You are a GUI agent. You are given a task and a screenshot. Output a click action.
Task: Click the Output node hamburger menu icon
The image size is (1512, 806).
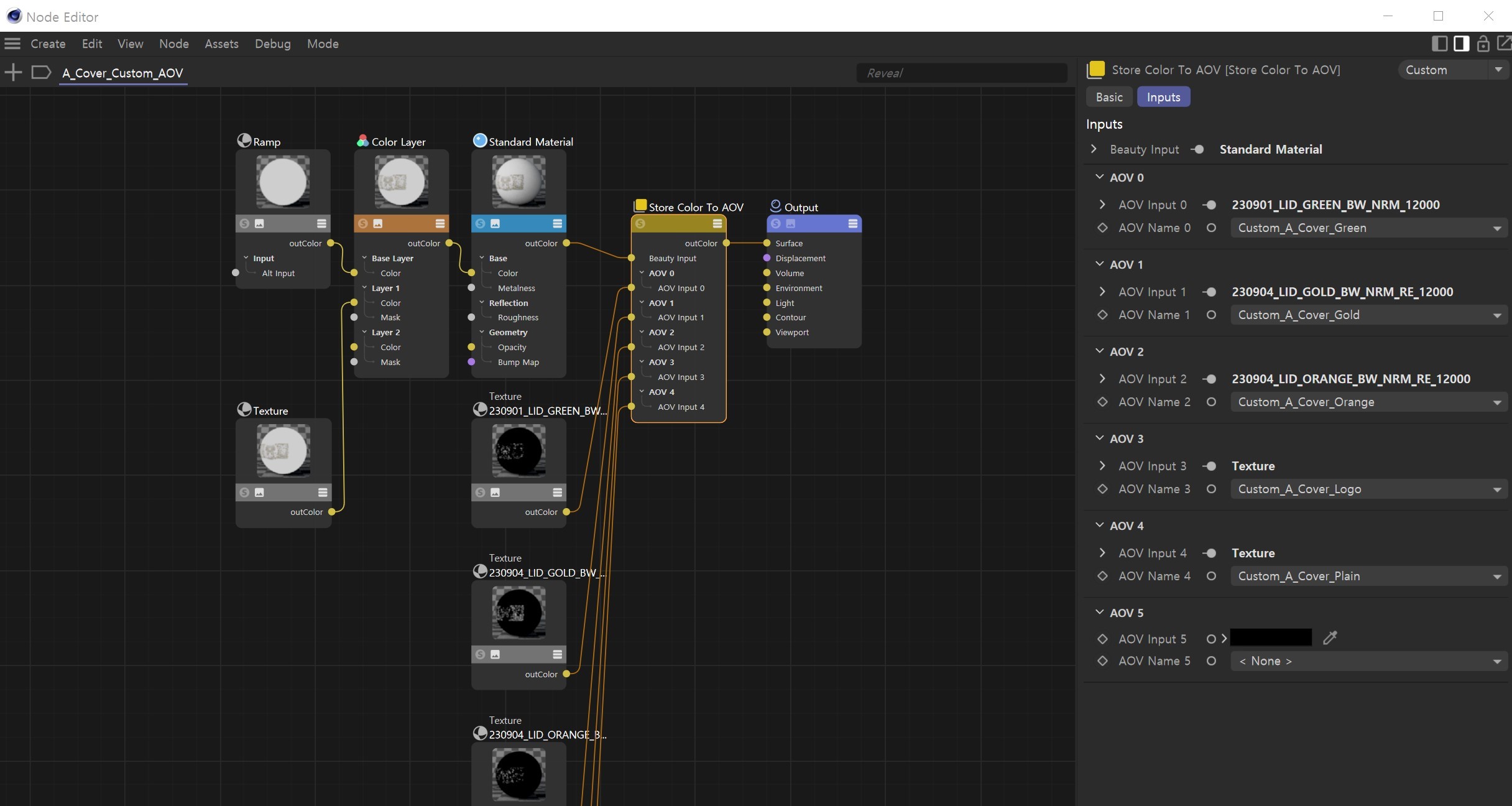852,223
